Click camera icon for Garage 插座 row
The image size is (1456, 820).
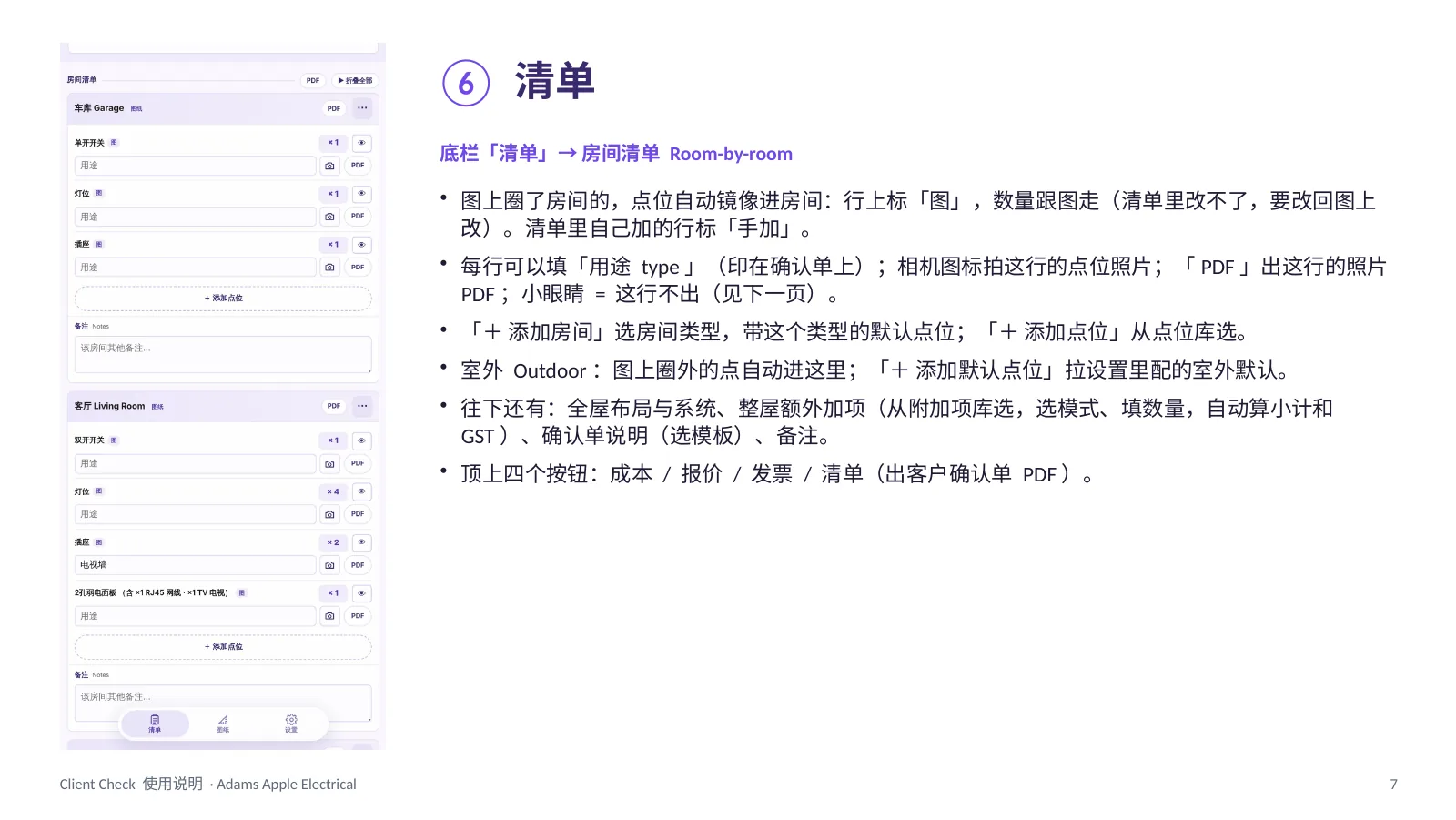coord(329,268)
